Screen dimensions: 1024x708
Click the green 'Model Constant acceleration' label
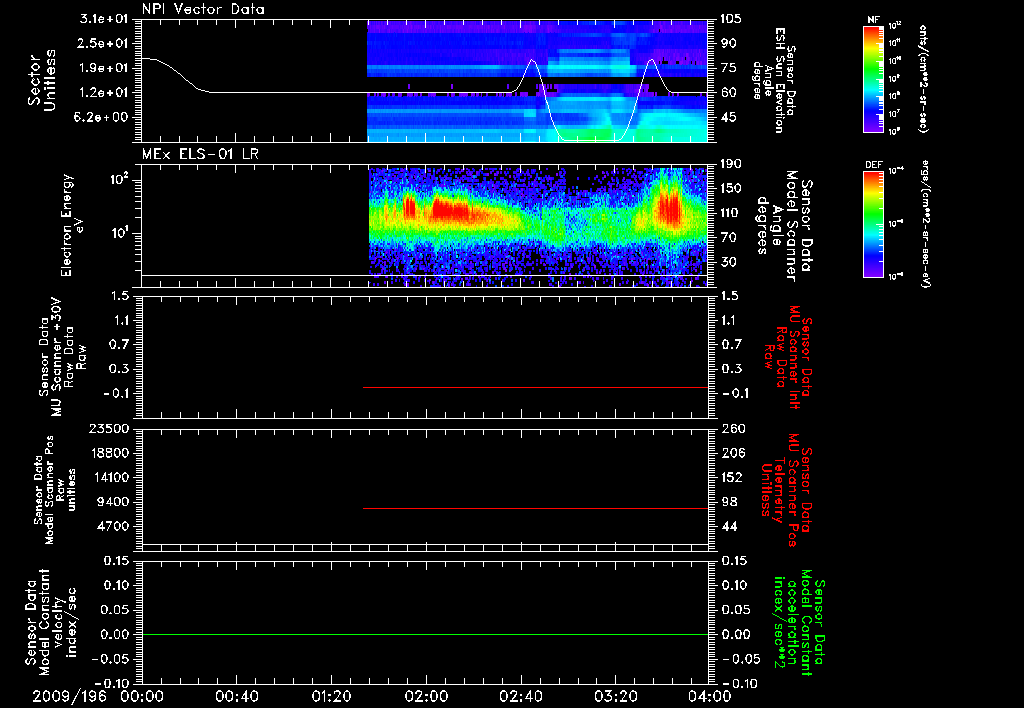799,622
